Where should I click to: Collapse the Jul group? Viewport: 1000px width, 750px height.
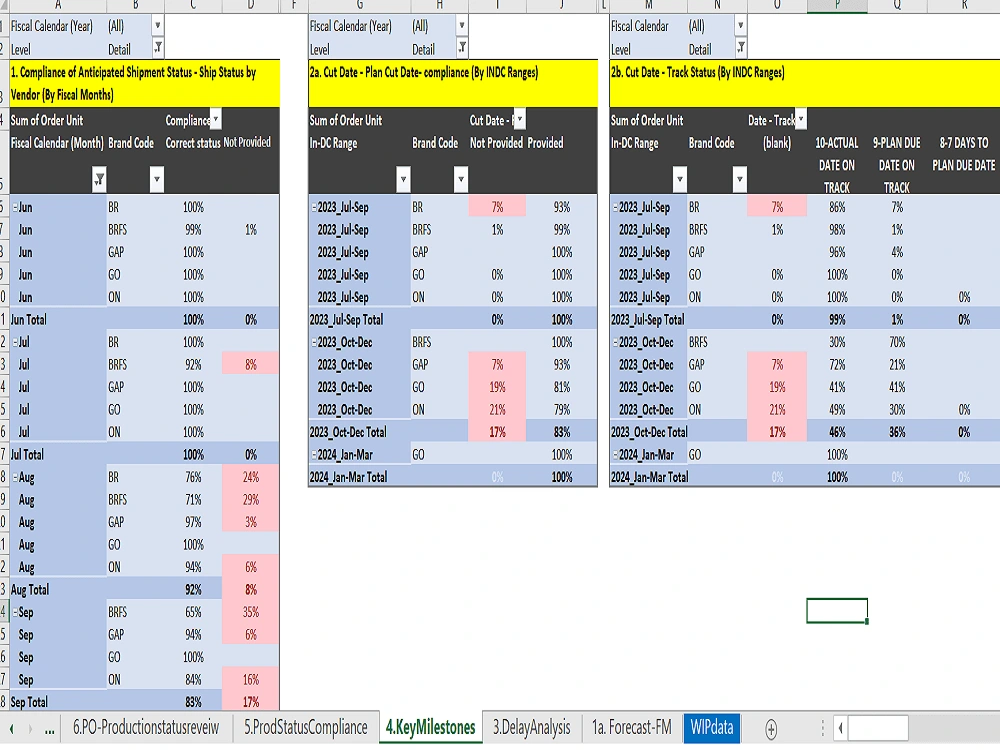[x=15, y=342]
